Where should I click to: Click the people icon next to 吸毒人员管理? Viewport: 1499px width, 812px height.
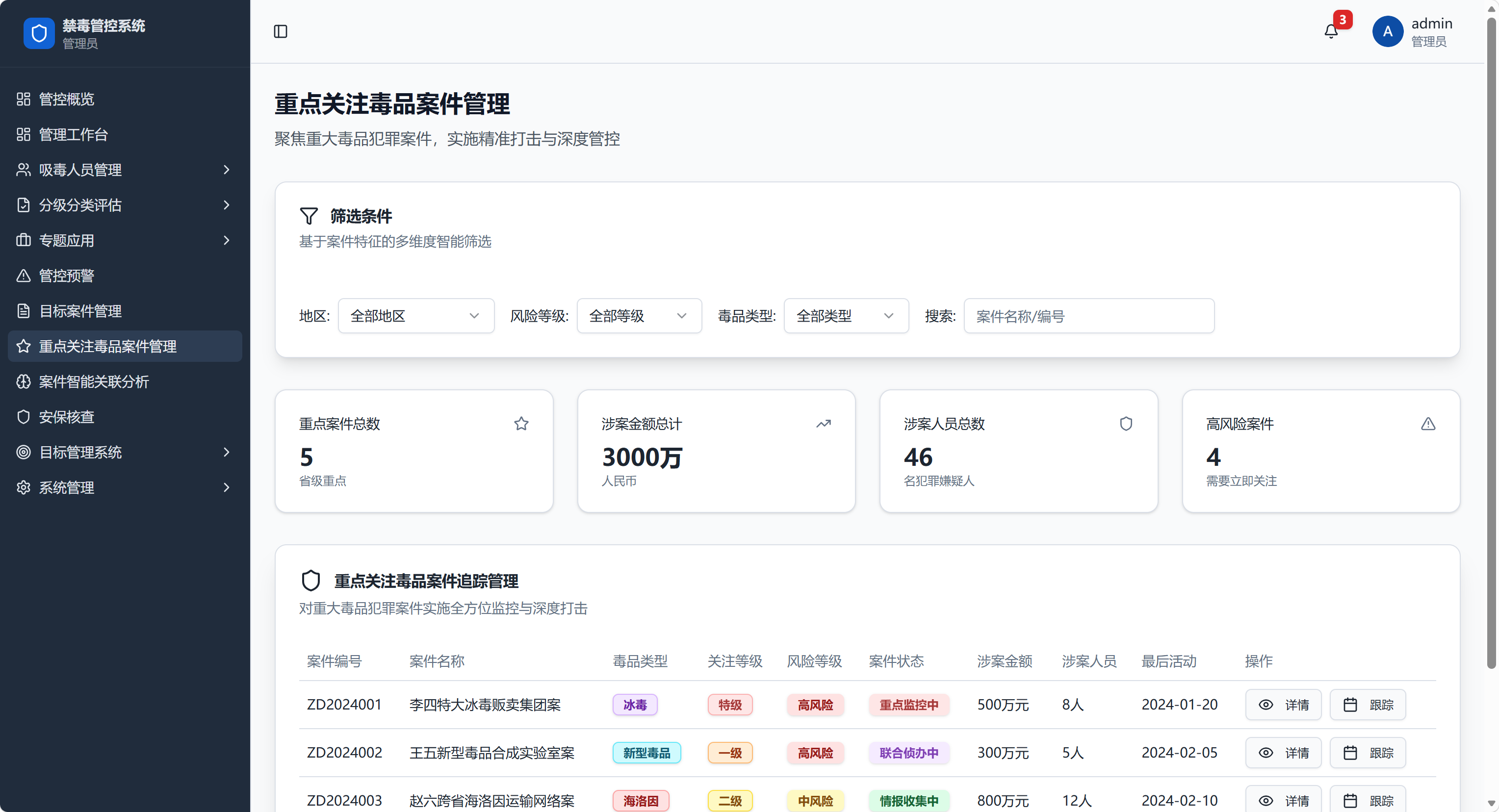click(x=23, y=170)
